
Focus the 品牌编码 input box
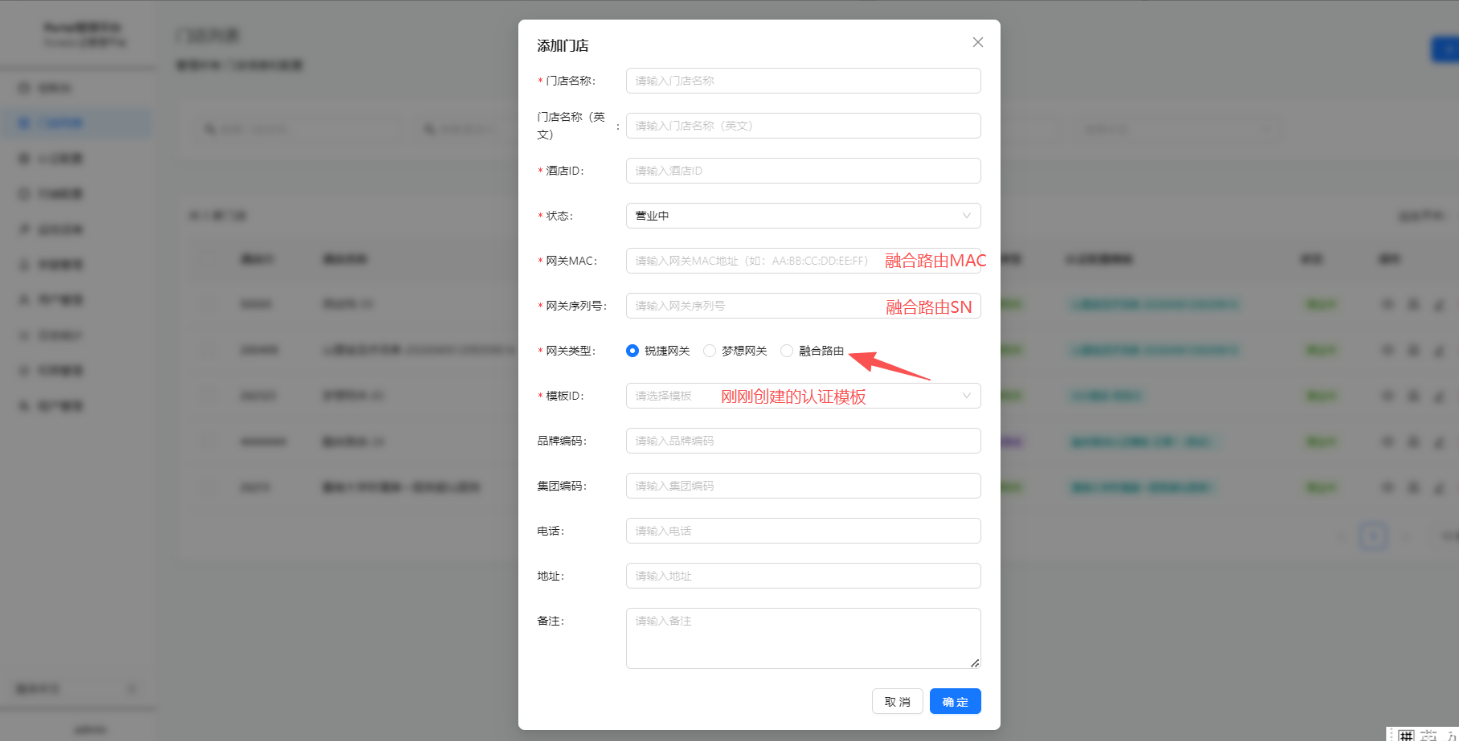pos(803,441)
